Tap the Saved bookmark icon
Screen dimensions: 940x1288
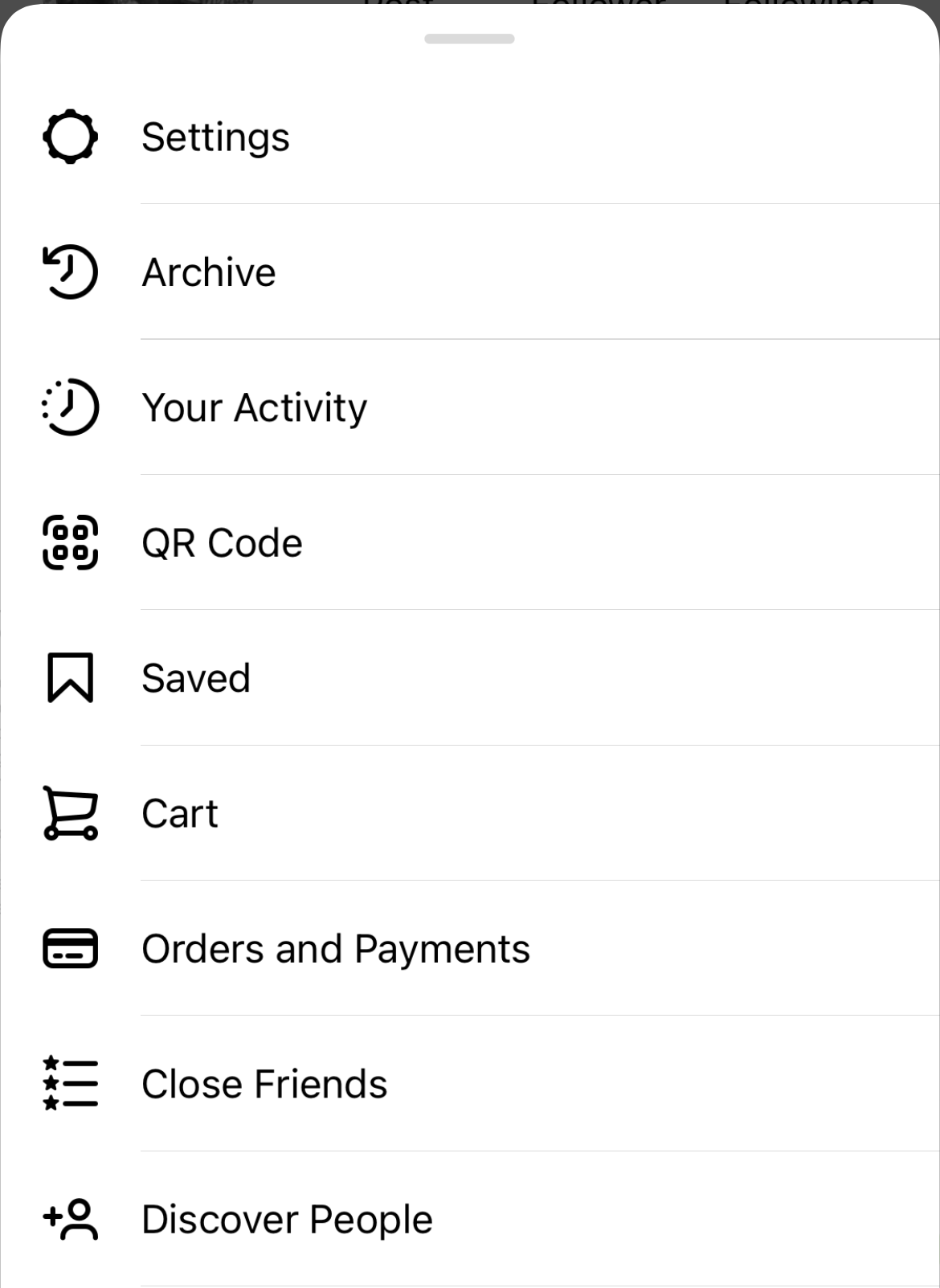point(70,677)
